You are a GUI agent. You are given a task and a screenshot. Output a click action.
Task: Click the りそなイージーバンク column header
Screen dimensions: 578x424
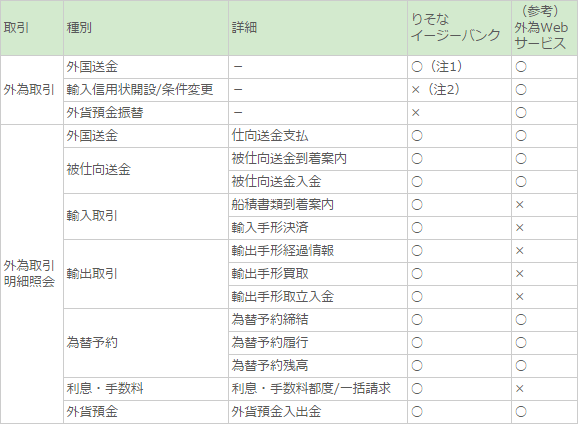(x=459, y=28)
